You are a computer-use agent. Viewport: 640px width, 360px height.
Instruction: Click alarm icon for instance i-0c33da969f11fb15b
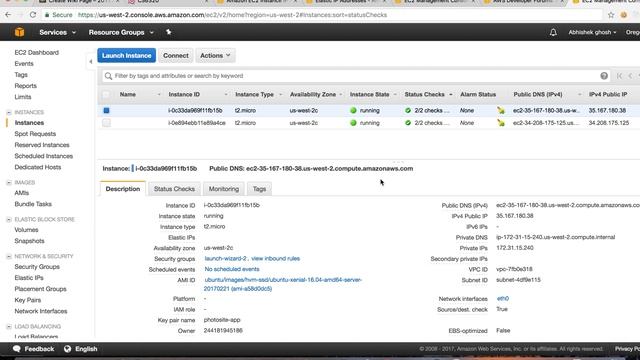point(501,110)
